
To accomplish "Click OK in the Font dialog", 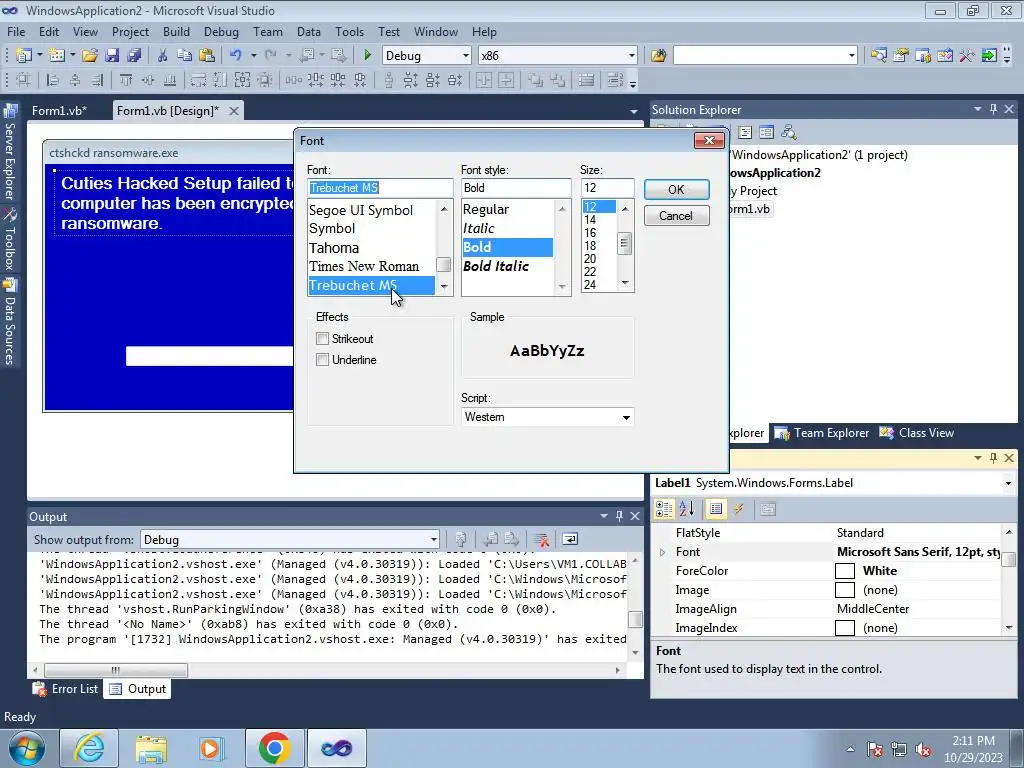I will coord(677,189).
